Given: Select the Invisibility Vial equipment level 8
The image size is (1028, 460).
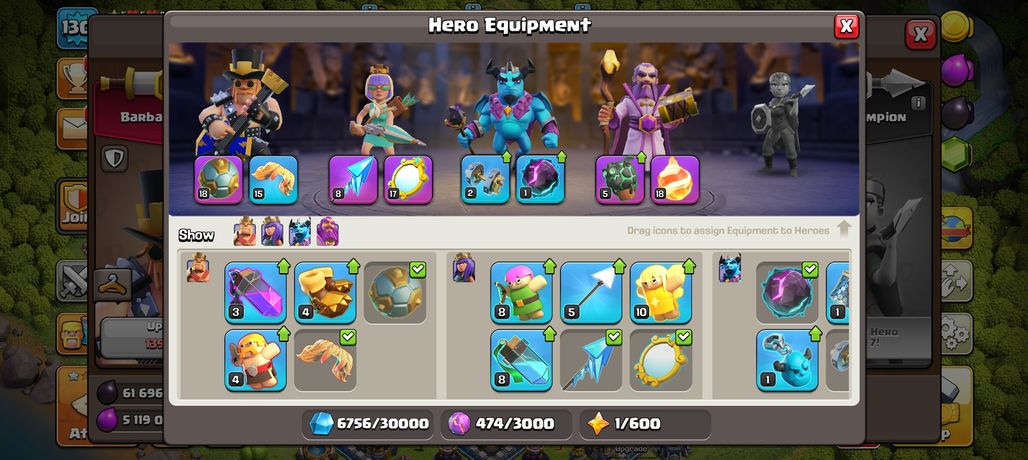Looking at the screenshot, I should click(522, 360).
